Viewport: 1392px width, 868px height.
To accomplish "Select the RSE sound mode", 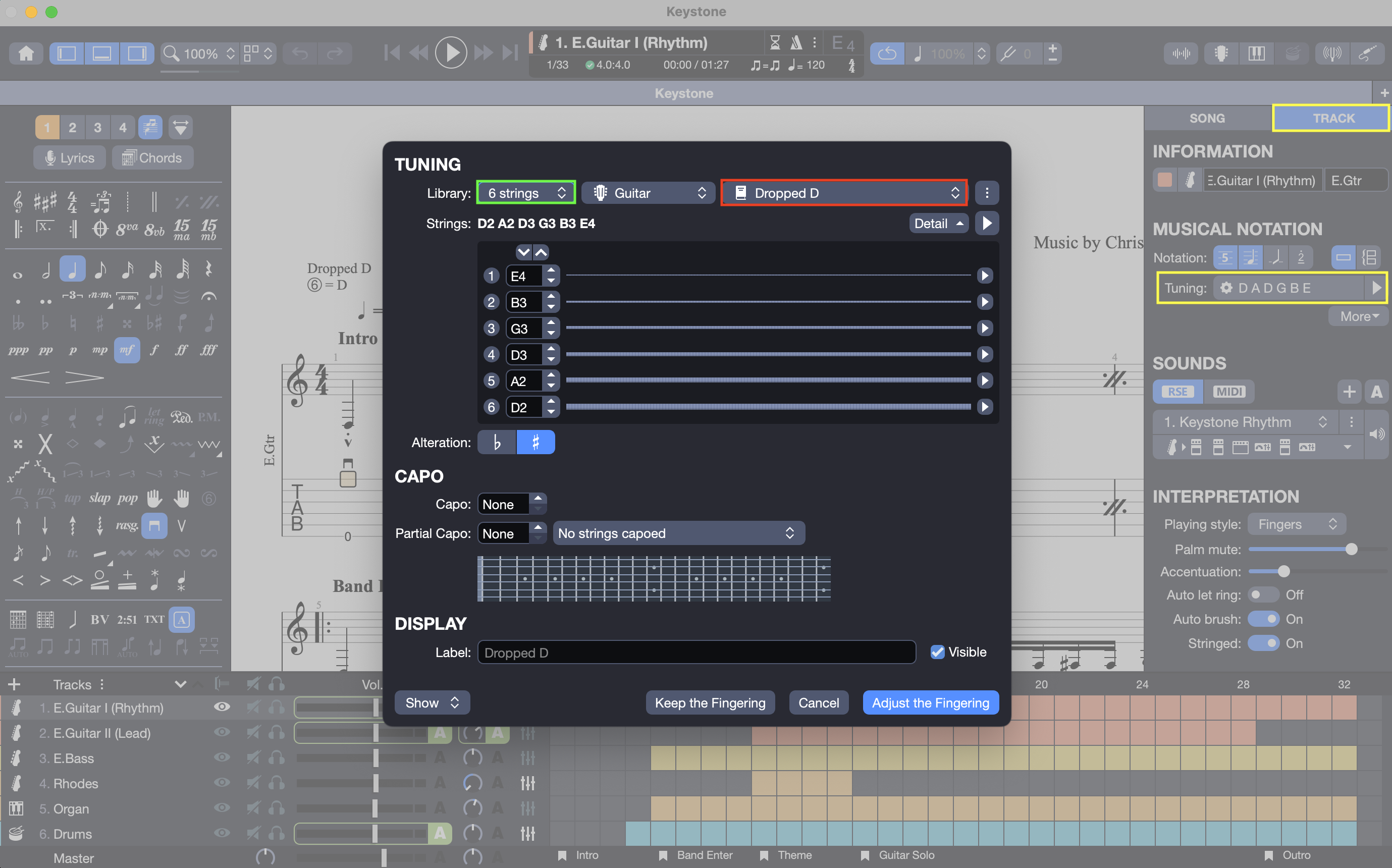I will pyautogui.click(x=1178, y=392).
